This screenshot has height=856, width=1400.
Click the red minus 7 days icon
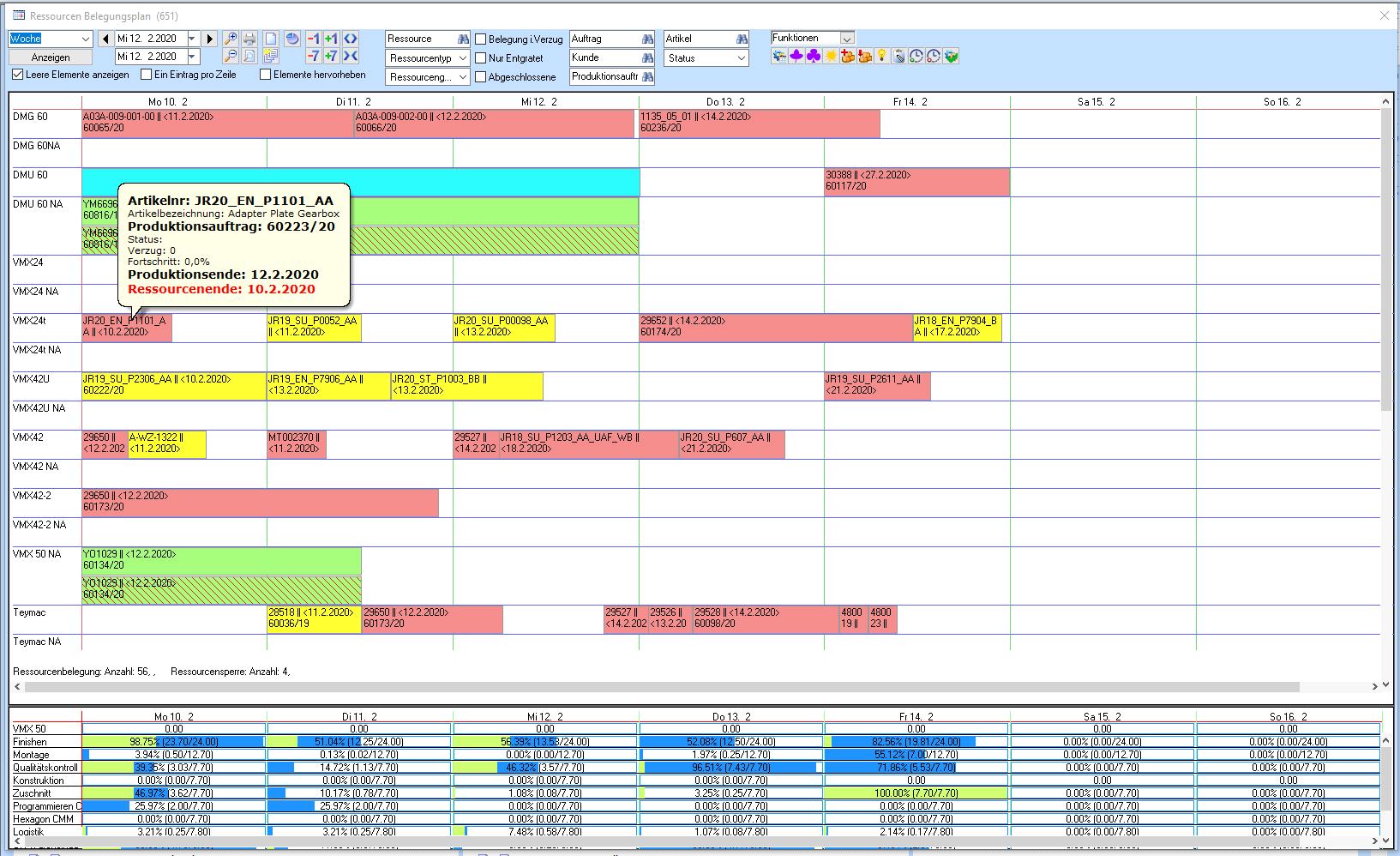(x=313, y=57)
